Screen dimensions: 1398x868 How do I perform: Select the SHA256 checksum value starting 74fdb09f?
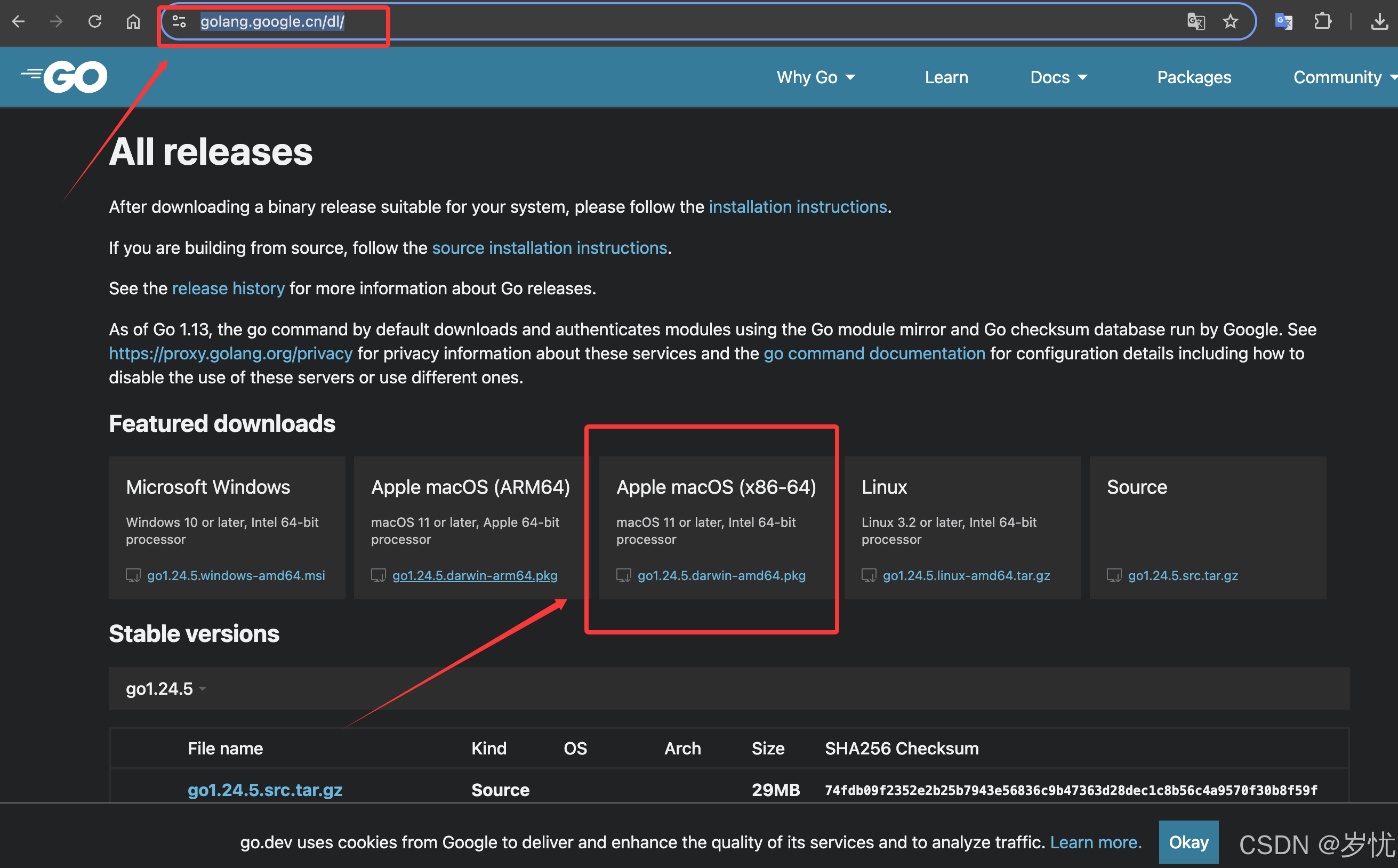click(1071, 791)
